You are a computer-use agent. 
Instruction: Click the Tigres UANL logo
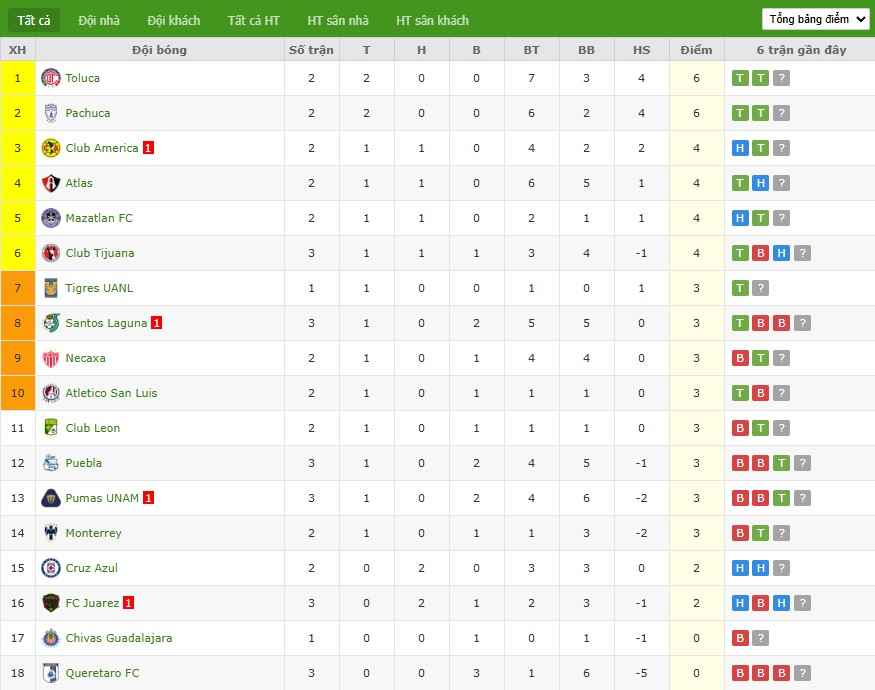coord(51,288)
